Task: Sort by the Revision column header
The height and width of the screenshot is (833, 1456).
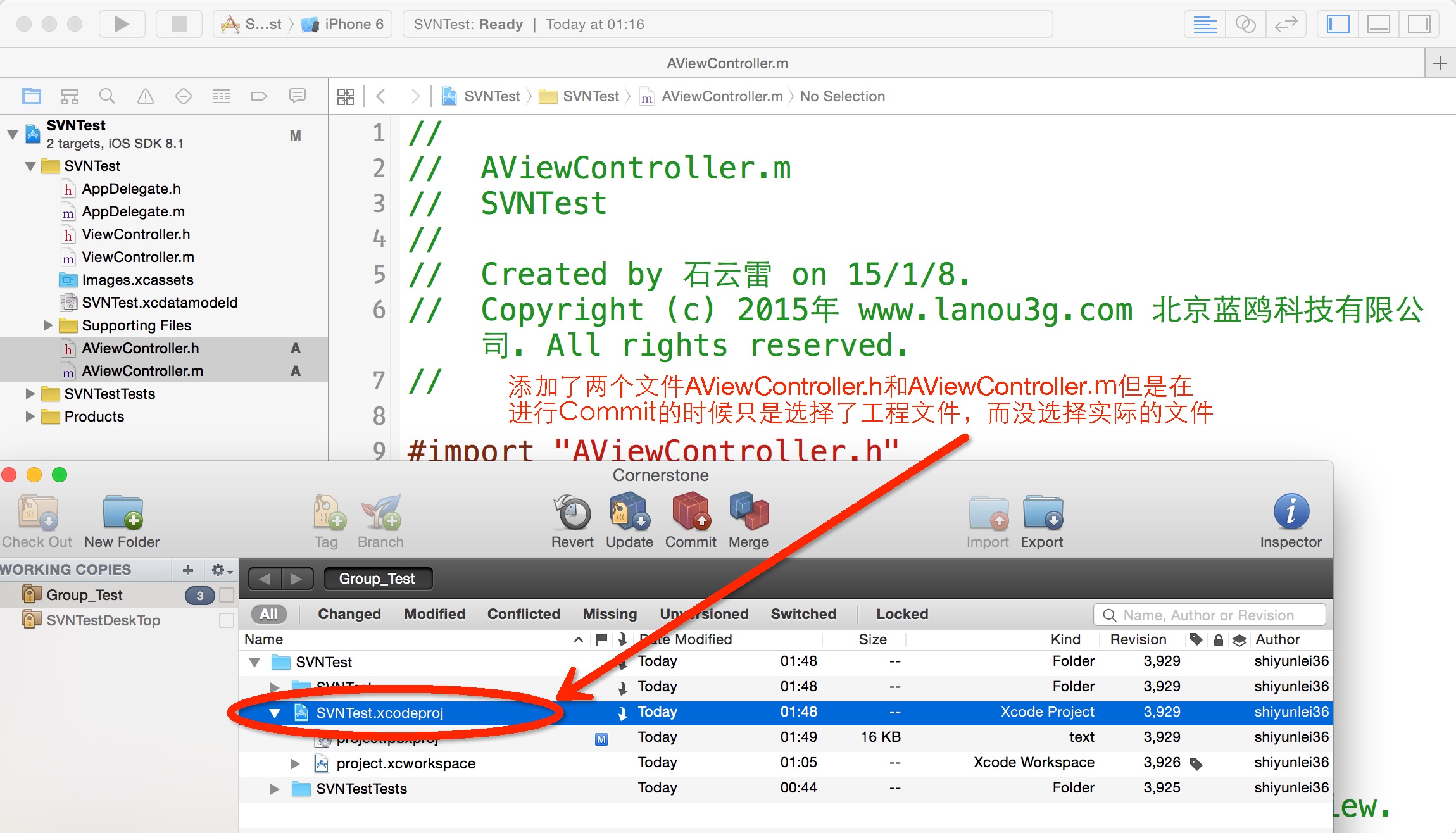Action: coord(1138,639)
